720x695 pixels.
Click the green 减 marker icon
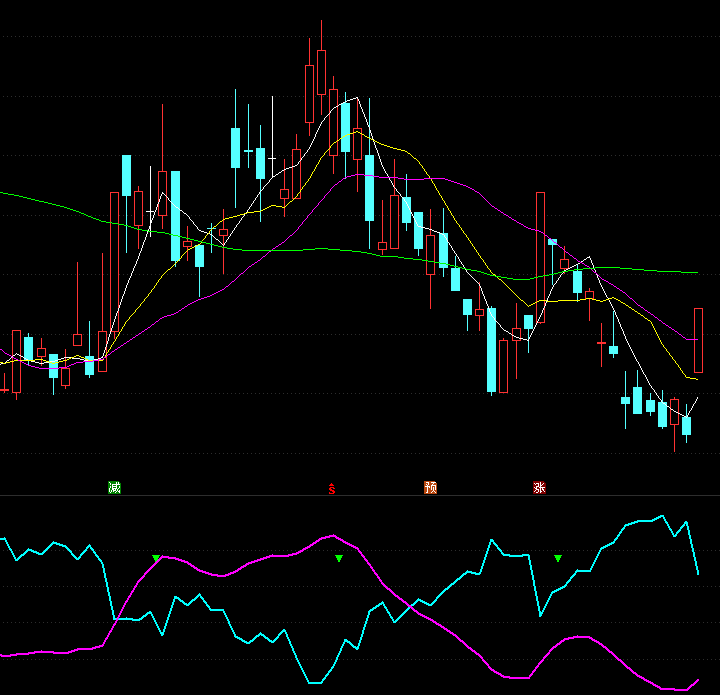click(x=114, y=488)
